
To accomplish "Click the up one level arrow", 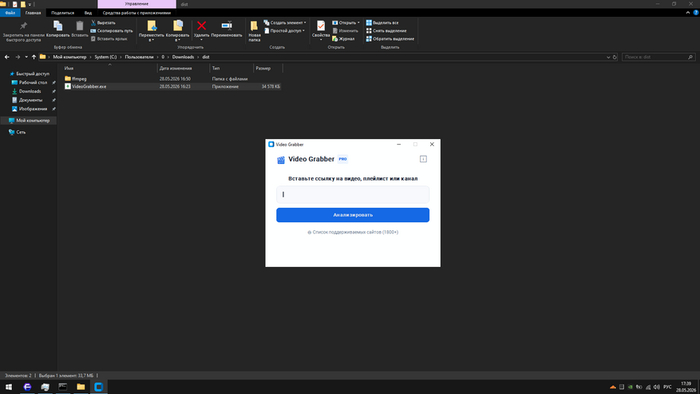I will [34, 57].
